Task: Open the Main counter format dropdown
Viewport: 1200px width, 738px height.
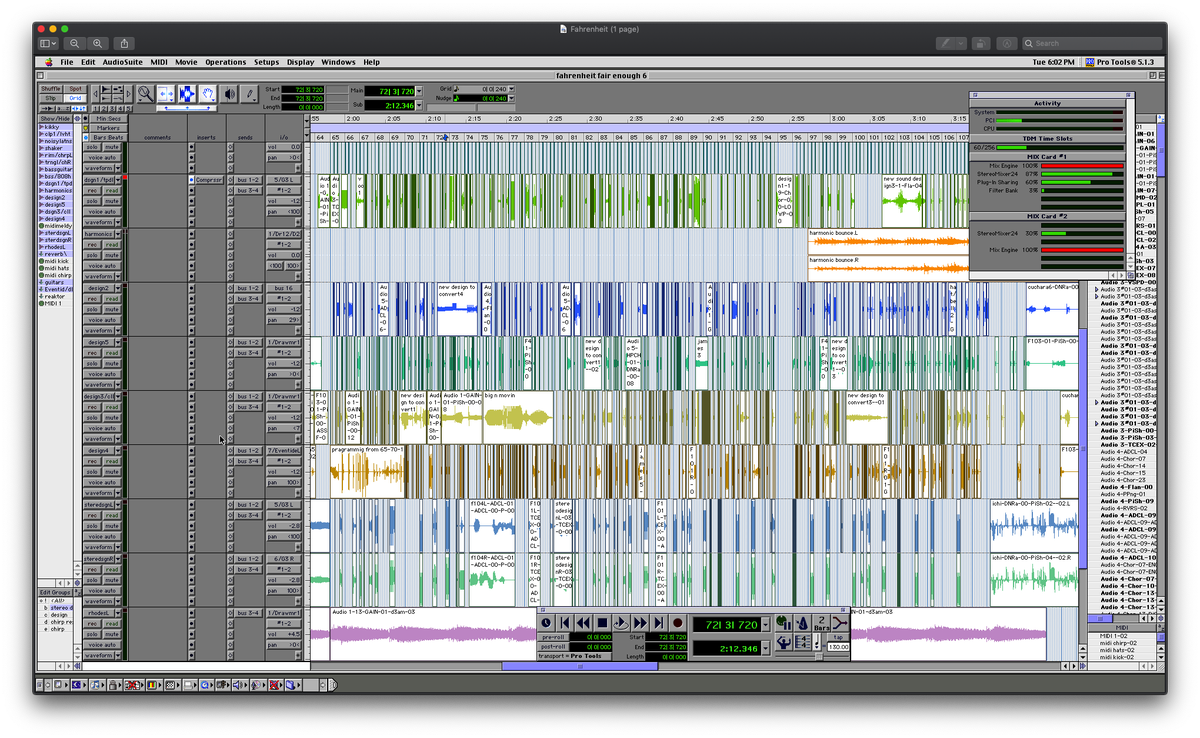Action: click(419, 91)
